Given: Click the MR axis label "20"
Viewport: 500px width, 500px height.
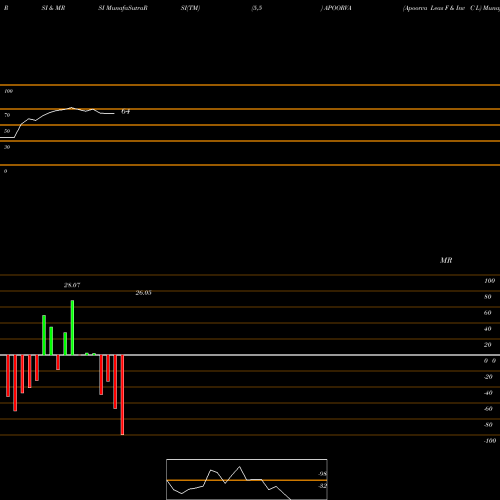Looking at the screenshot, I should pyautogui.click(x=487, y=345).
